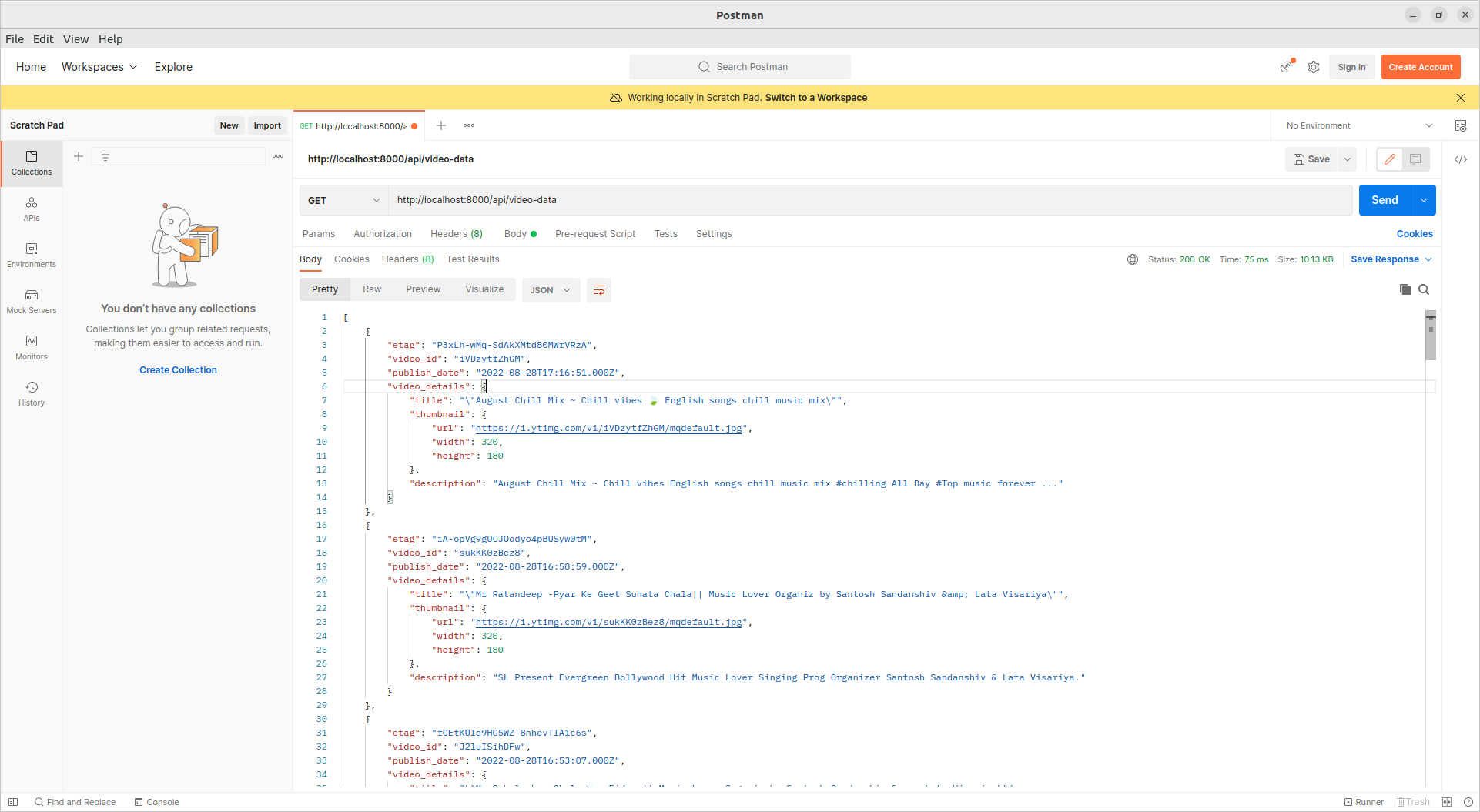Open the No Environment dropdown
This screenshot has height=812, width=1480.
tap(1359, 125)
